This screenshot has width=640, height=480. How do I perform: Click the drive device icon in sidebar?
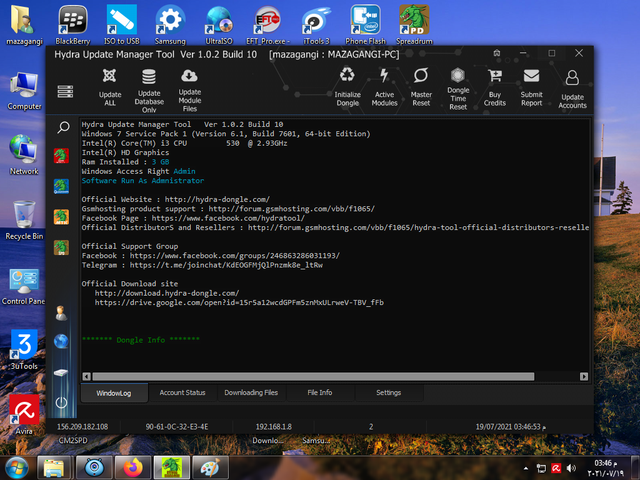point(61,372)
